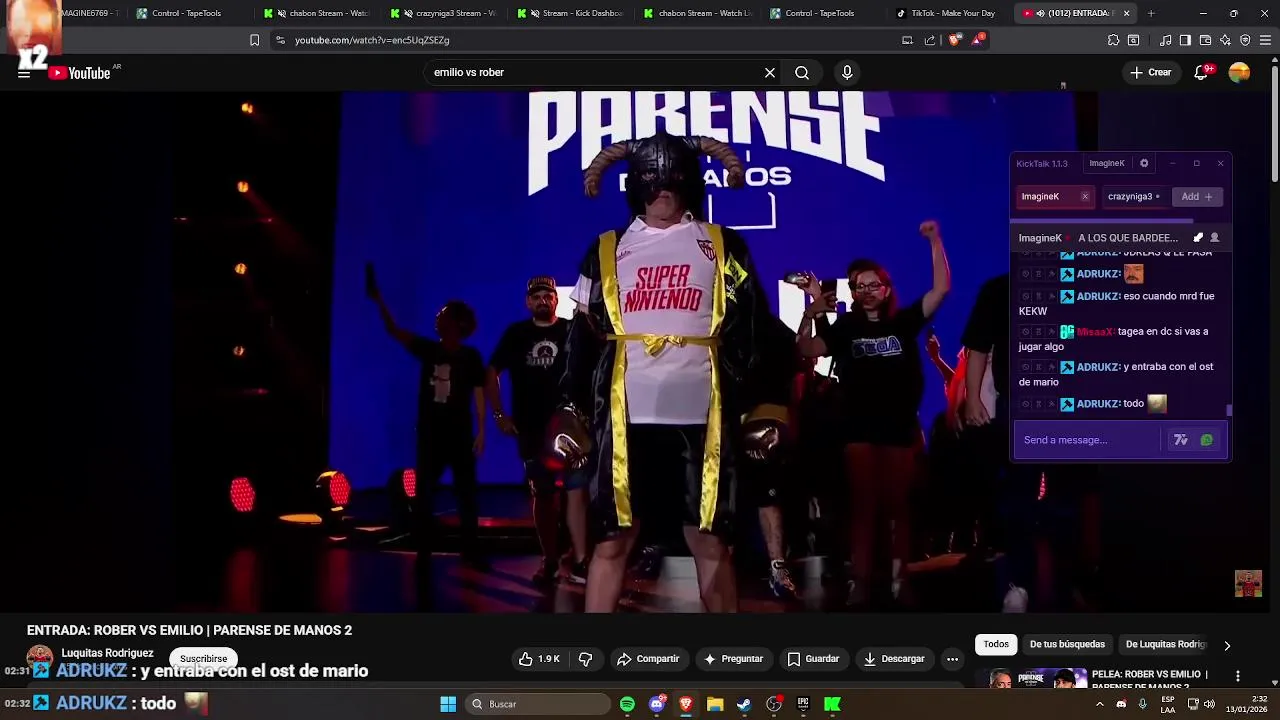Open the Brave playlist music note icon
The width and height of the screenshot is (1280, 720).
pos(1166,40)
